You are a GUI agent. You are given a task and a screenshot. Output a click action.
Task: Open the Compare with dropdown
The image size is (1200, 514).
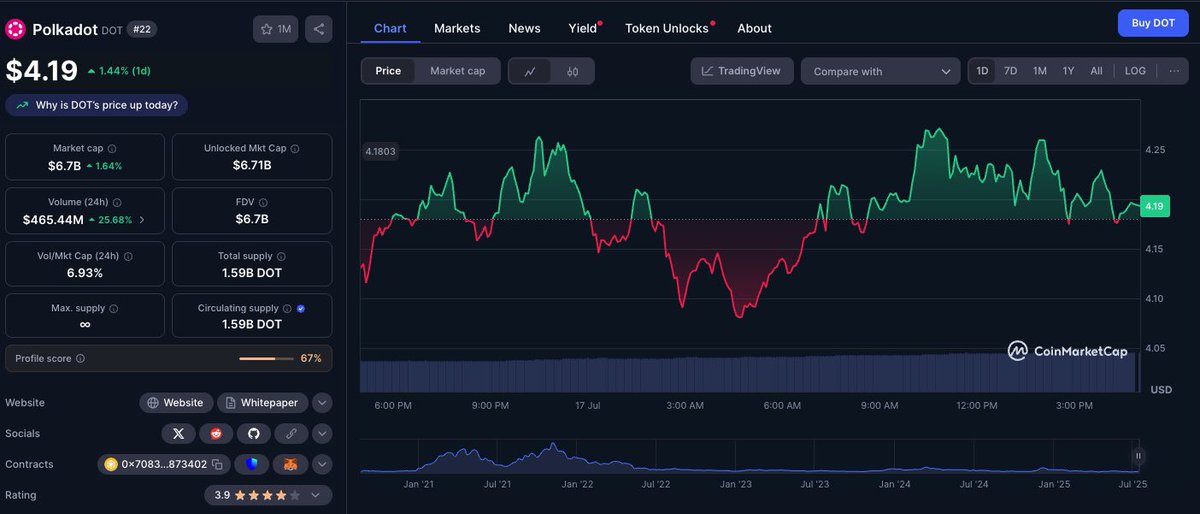880,71
